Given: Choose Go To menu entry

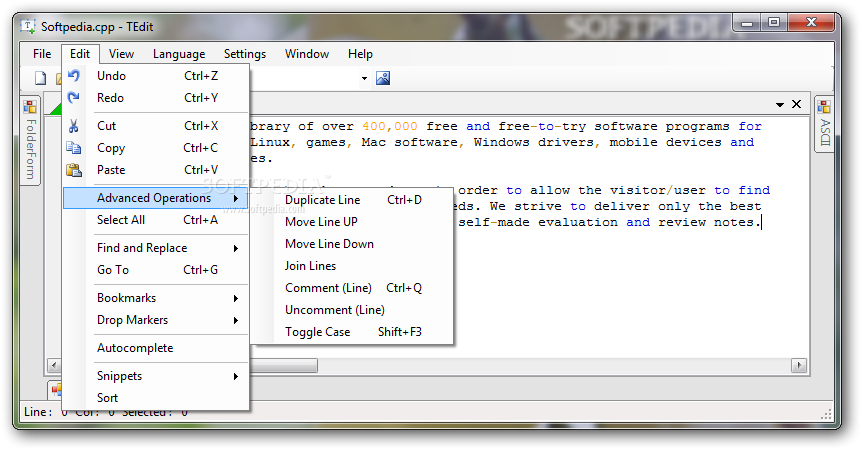Looking at the screenshot, I should [156, 270].
